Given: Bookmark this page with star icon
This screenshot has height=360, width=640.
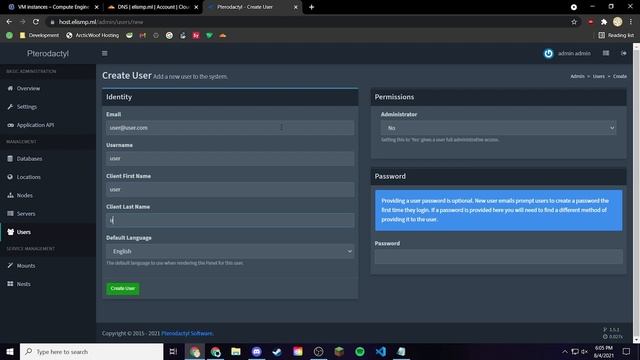Looking at the screenshot, I should (x=574, y=22).
